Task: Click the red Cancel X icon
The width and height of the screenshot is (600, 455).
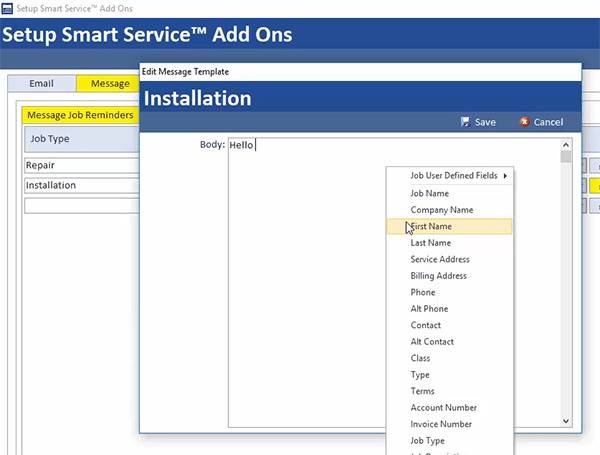Action: point(524,122)
